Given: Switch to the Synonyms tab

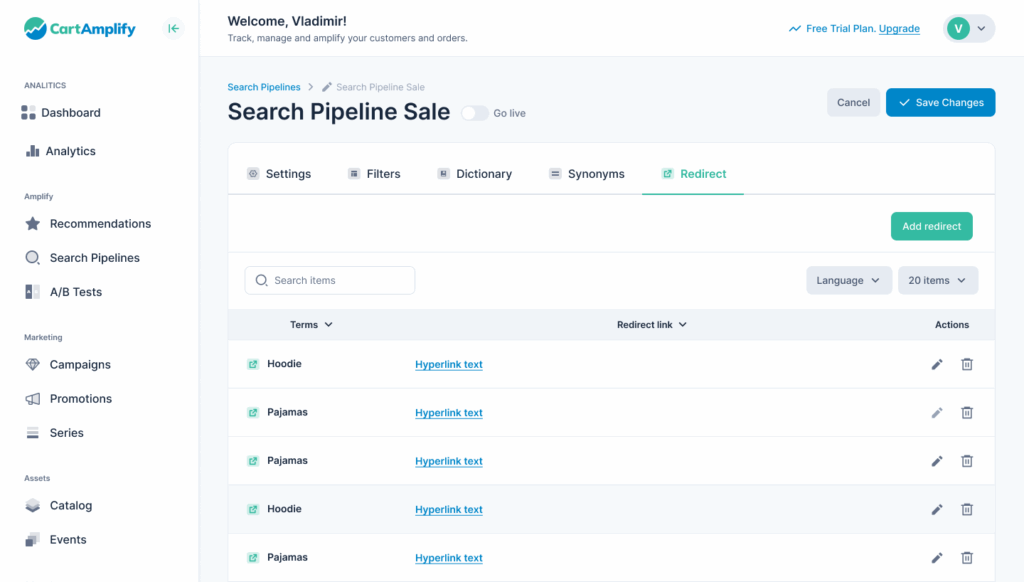Looking at the screenshot, I should 586,174.
